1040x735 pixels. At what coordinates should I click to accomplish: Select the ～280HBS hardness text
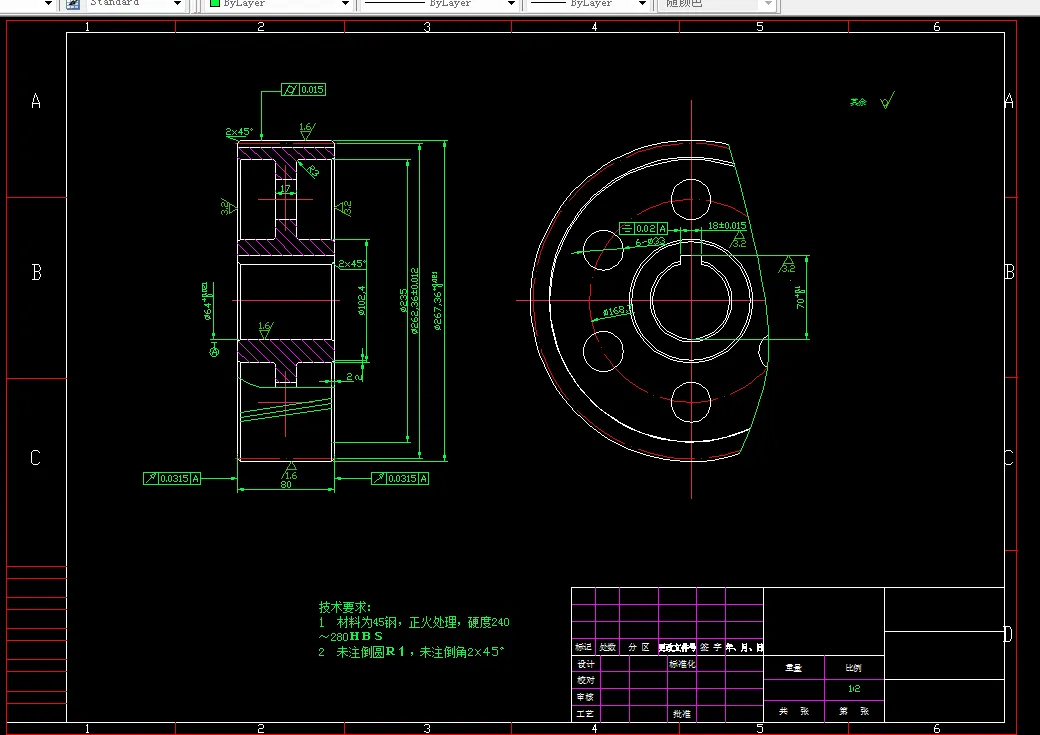point(350,637)
